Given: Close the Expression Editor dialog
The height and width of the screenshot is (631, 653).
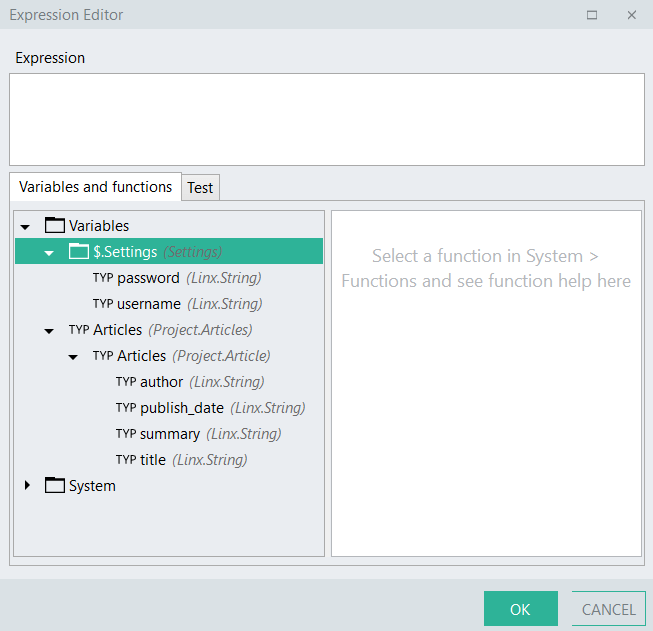Looking at the screenshot, I should (x=631, y=15).
